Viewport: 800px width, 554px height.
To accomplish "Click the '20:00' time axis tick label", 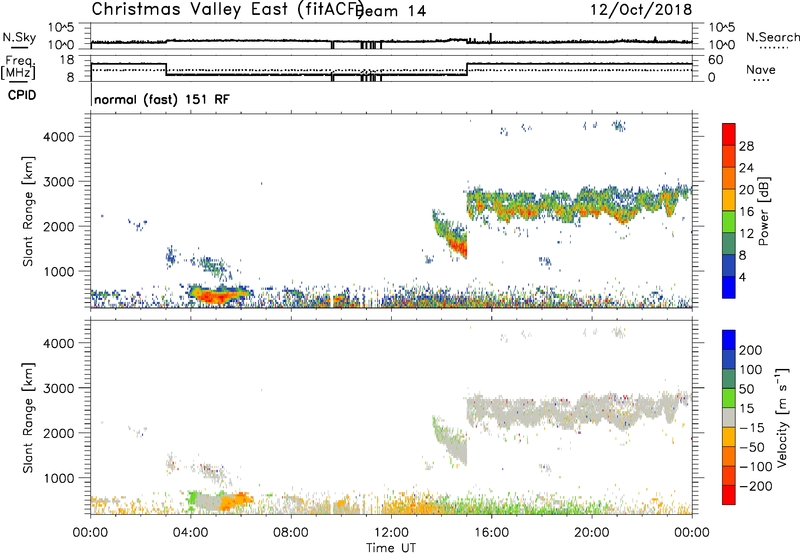I will click(x=592, y=533).
